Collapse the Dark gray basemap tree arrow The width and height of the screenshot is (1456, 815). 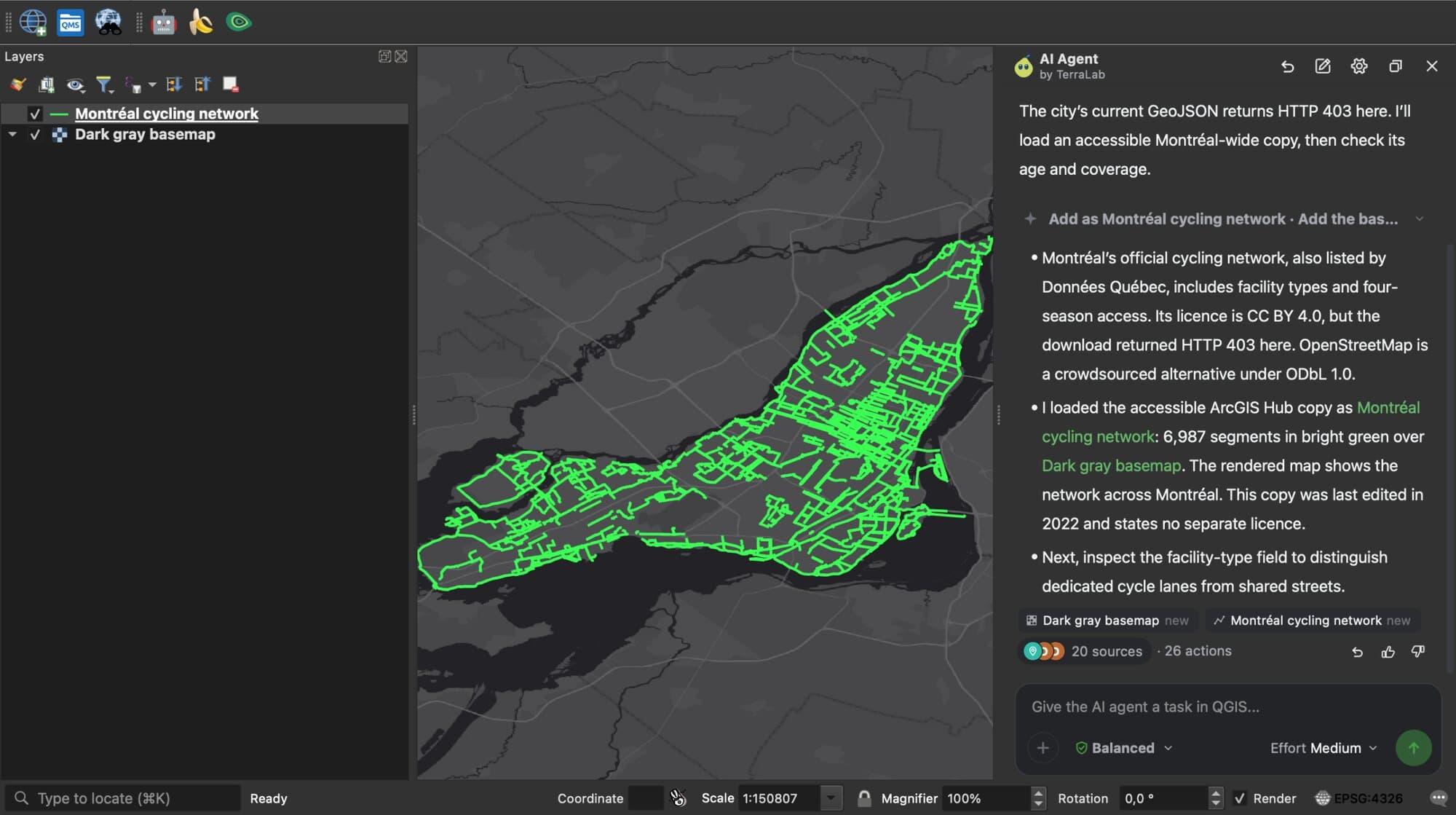tap(12, 135)
